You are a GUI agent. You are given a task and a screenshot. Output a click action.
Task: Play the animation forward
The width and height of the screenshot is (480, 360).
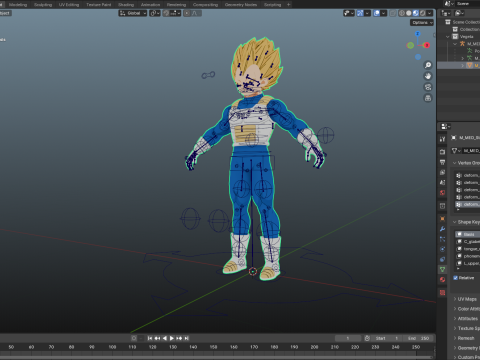172,338
